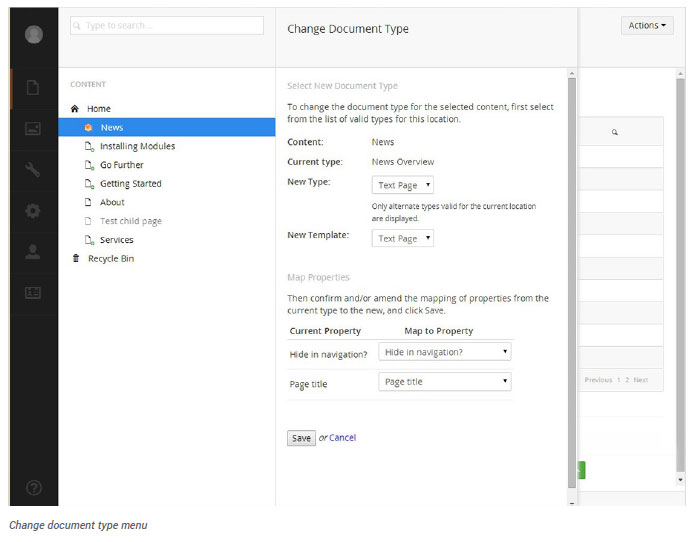Open the Help question mark icon
The height and width of the screenshot is (542, 692).
pos(34,488)
